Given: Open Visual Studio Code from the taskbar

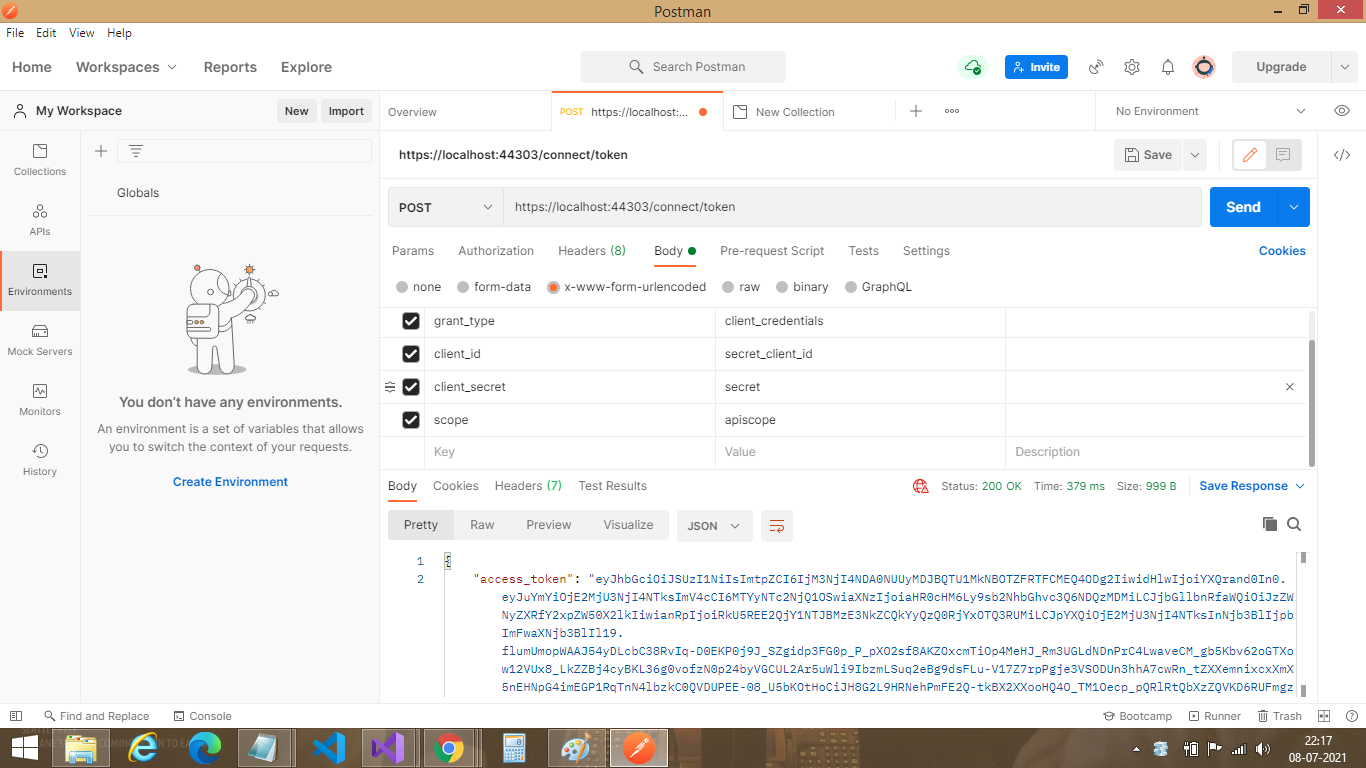Looking at the screenshot, I should pos(328,748).
